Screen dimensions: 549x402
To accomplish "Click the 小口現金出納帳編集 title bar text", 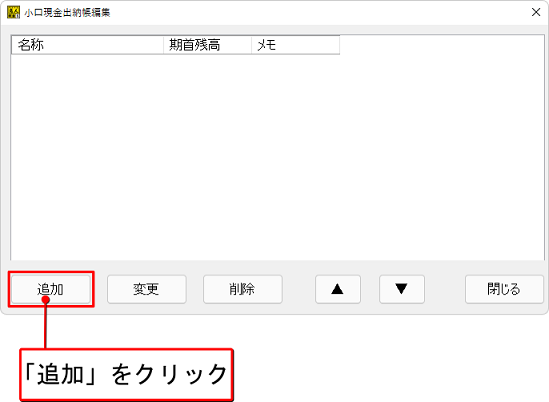I will pos(67,13).
